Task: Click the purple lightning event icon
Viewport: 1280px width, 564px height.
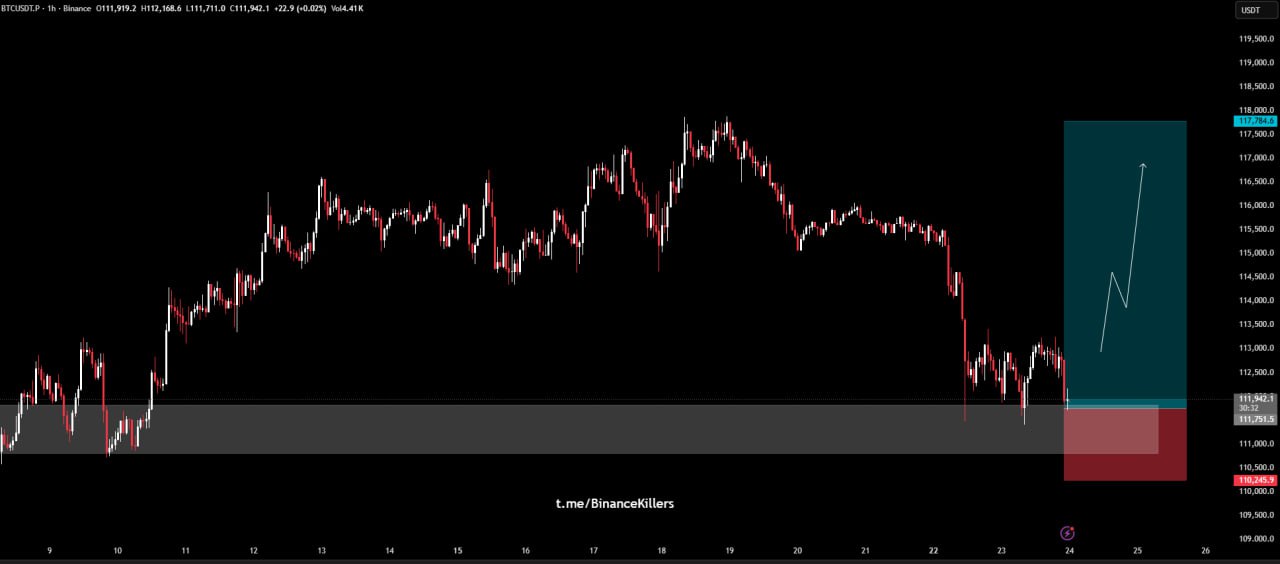Action: pos(1067,533)
